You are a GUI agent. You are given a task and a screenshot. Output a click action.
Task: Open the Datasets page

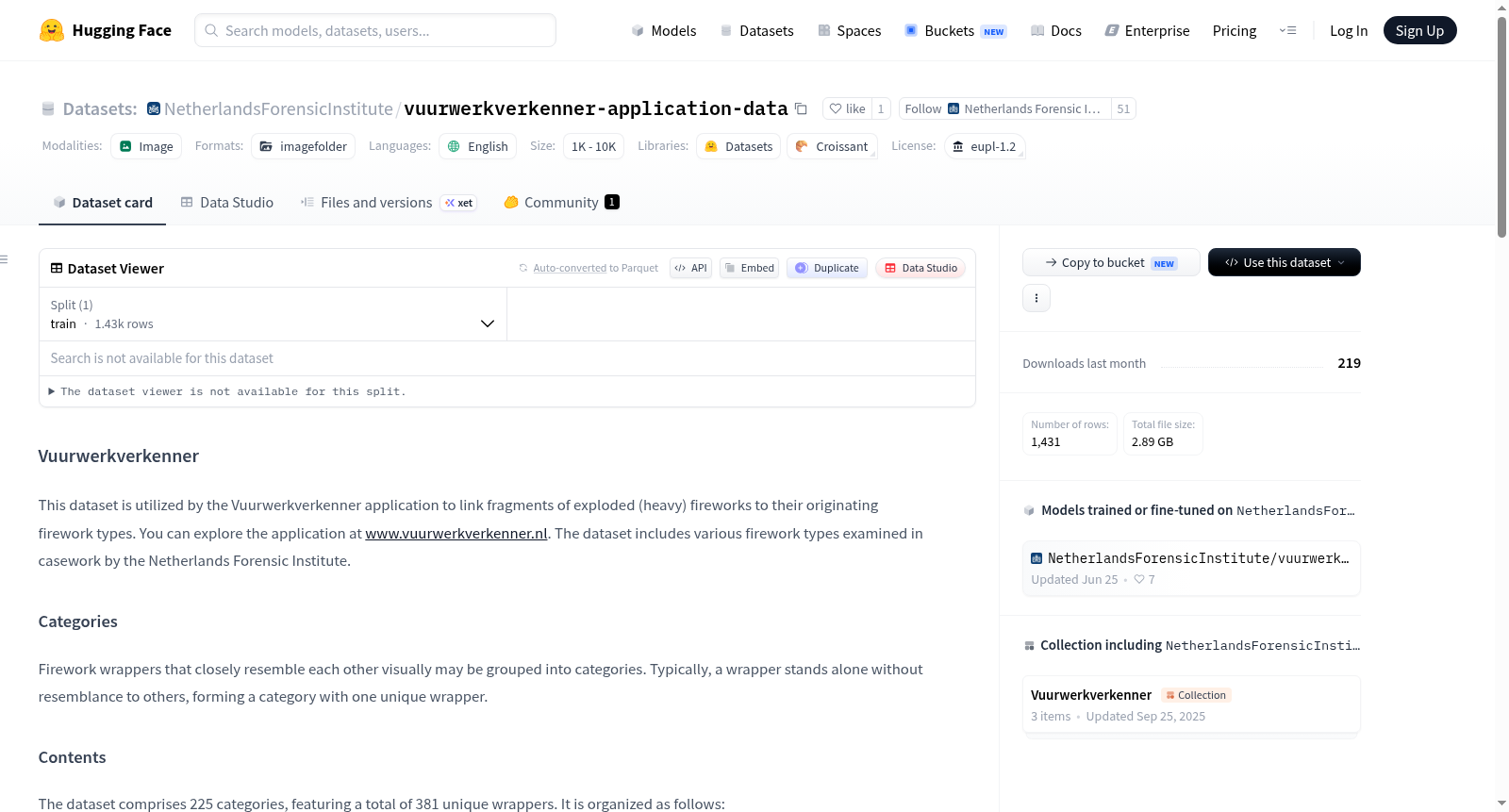pos(756,30)
